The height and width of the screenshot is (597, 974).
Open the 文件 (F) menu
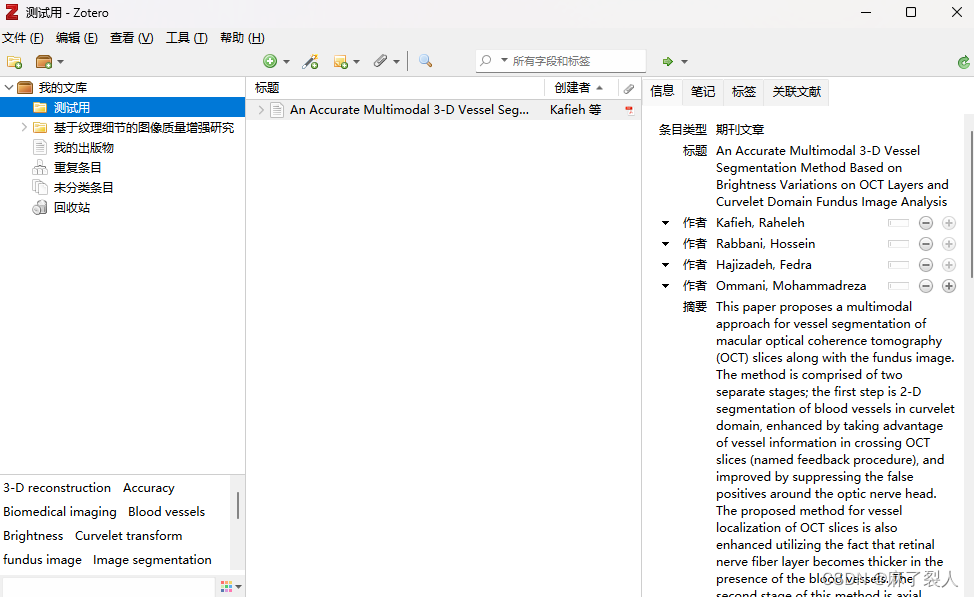tap(22, 38)
